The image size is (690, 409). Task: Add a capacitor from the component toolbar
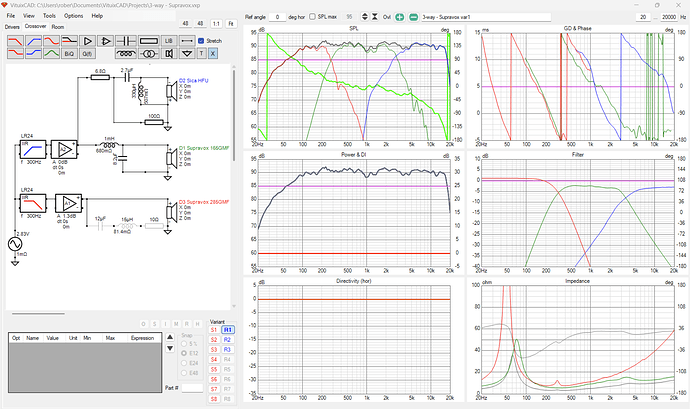pos(126,41)
